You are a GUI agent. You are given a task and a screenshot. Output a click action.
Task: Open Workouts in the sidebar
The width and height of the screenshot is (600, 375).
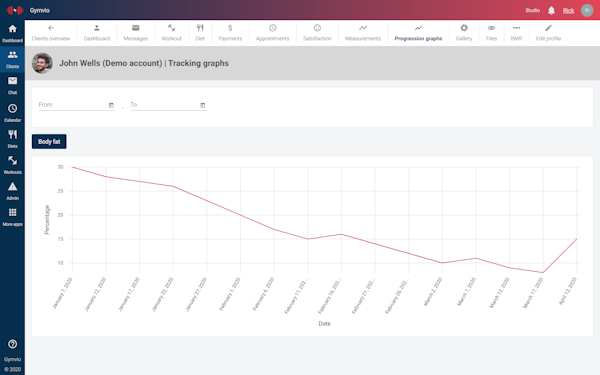(12, 165)
